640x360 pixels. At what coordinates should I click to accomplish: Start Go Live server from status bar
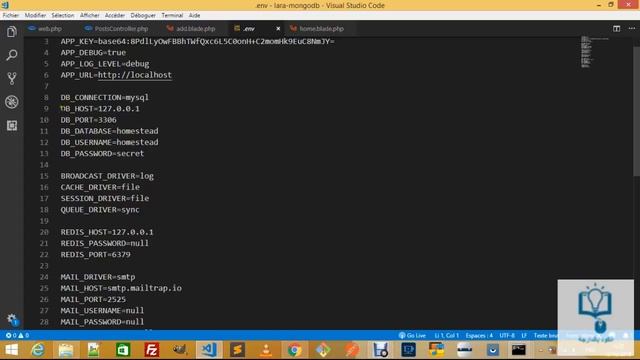click(x=412, y=335)
